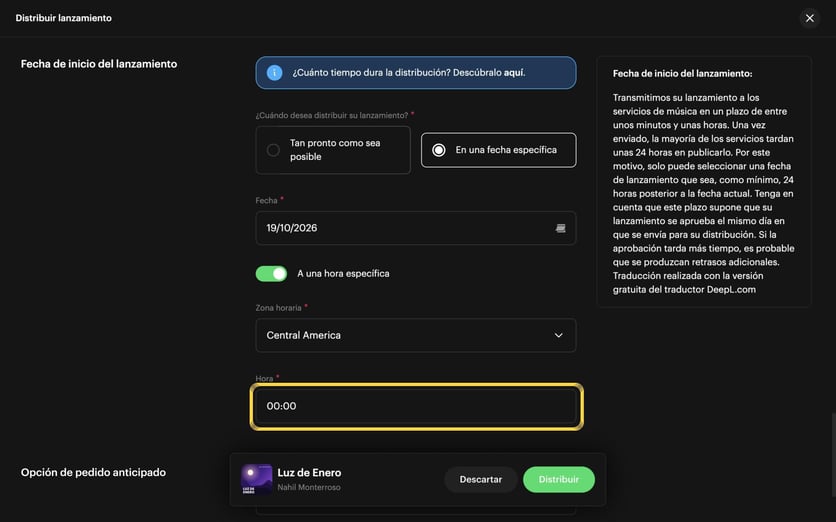Image resolution: width=836 pixels, height=522 pixels.
Task: Click the Hora field showing 00:00
Action: tap(416, 406)
